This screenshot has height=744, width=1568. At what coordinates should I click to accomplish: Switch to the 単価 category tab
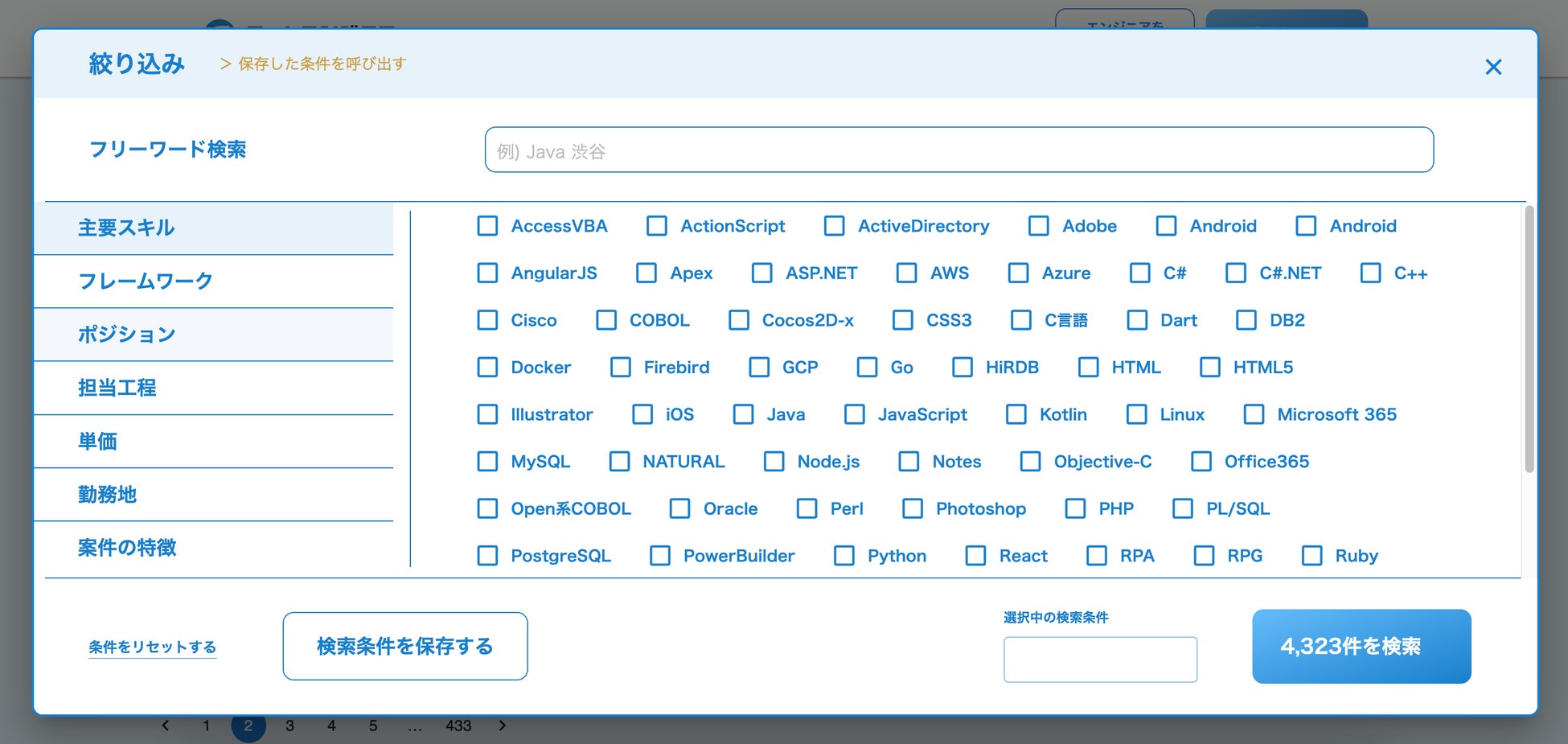[x=213, y=441]
